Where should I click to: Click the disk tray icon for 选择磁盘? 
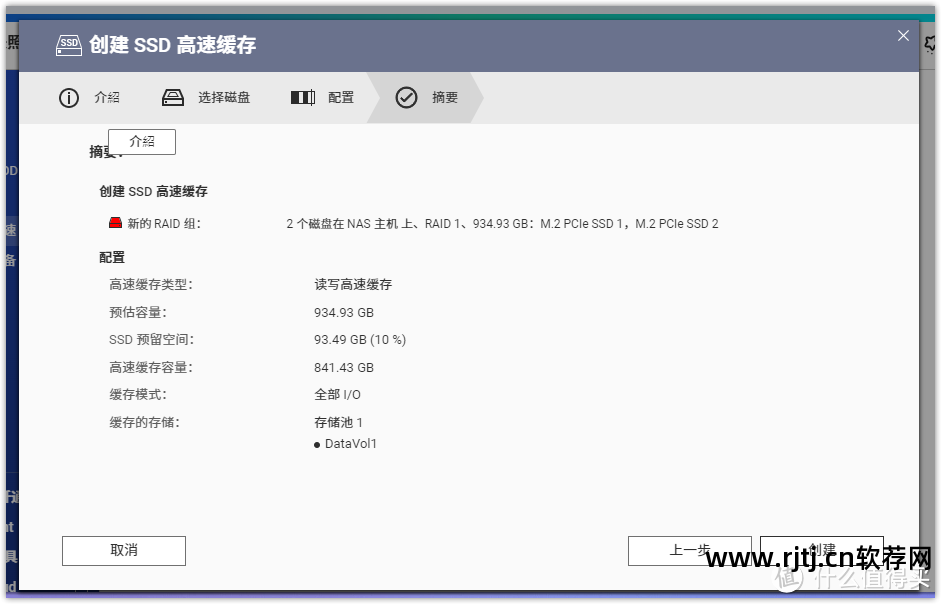point(173,97)
